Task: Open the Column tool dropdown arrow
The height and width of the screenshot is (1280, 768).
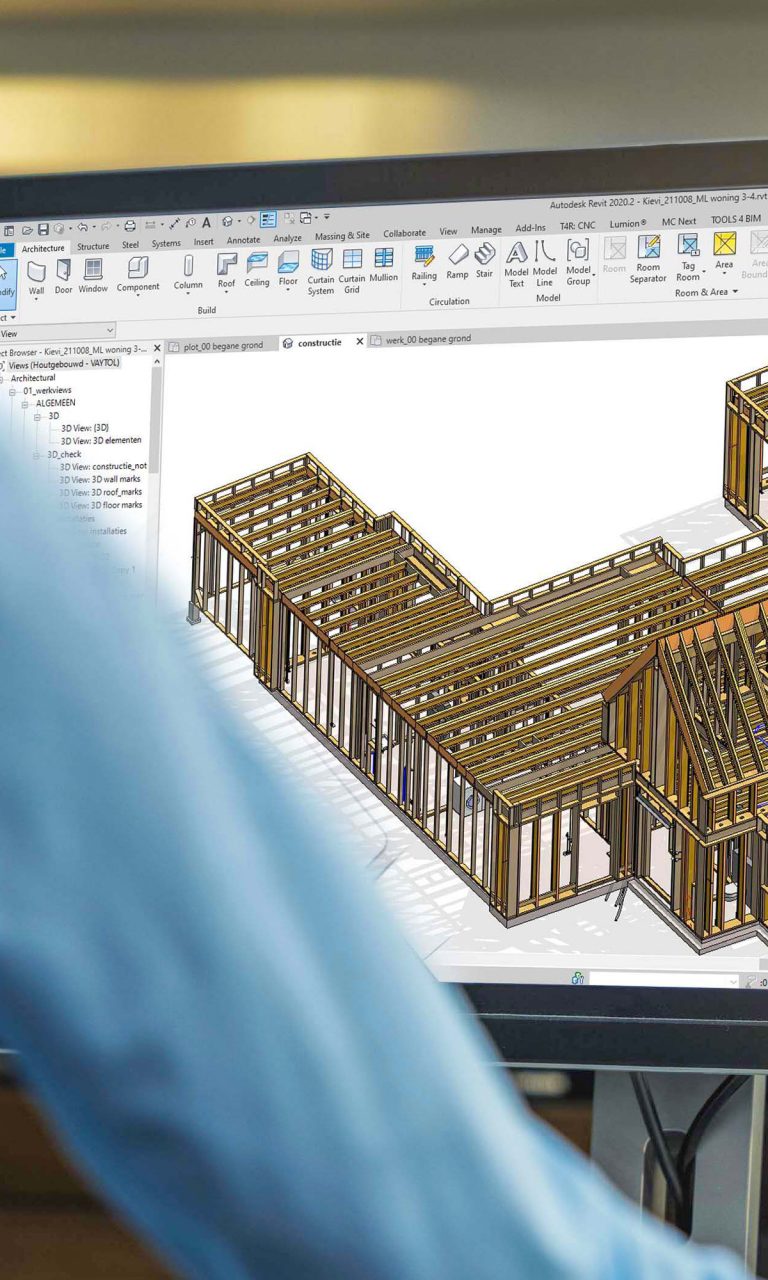Action: pos(188,293)
